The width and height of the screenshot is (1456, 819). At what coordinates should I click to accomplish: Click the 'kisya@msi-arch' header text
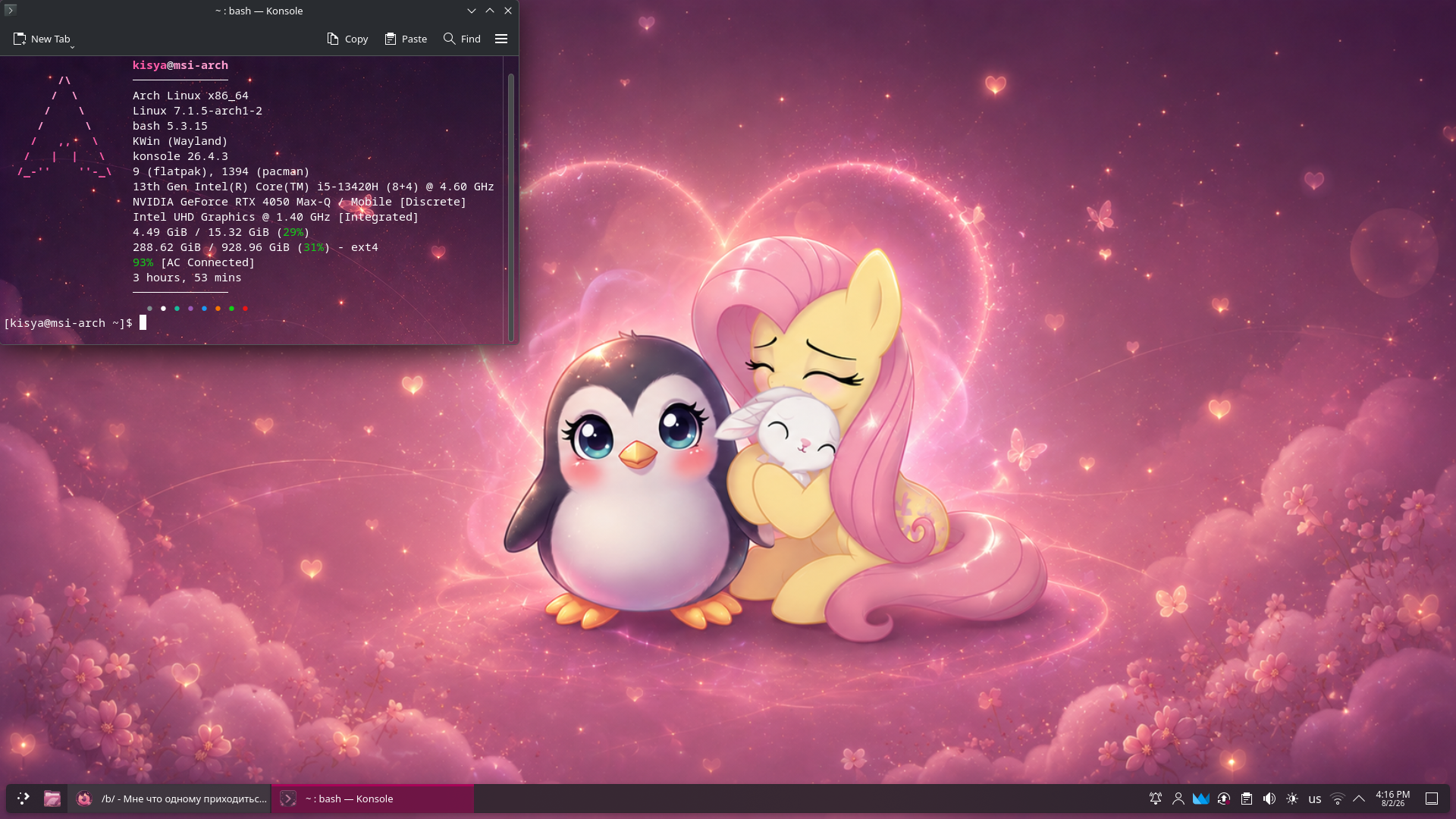(x=180, y=65)
